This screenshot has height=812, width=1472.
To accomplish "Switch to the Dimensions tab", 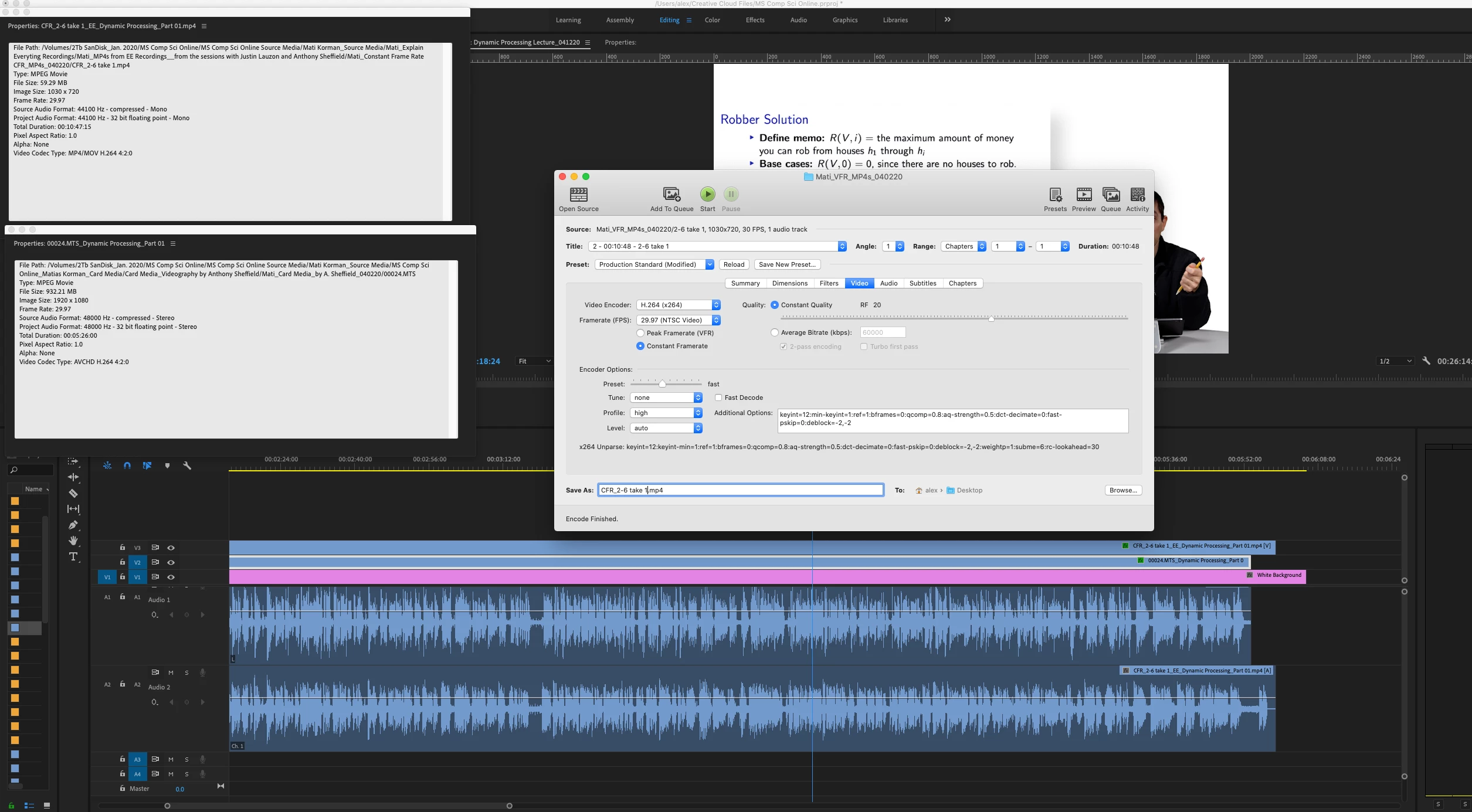I will (x=789, y=283).
